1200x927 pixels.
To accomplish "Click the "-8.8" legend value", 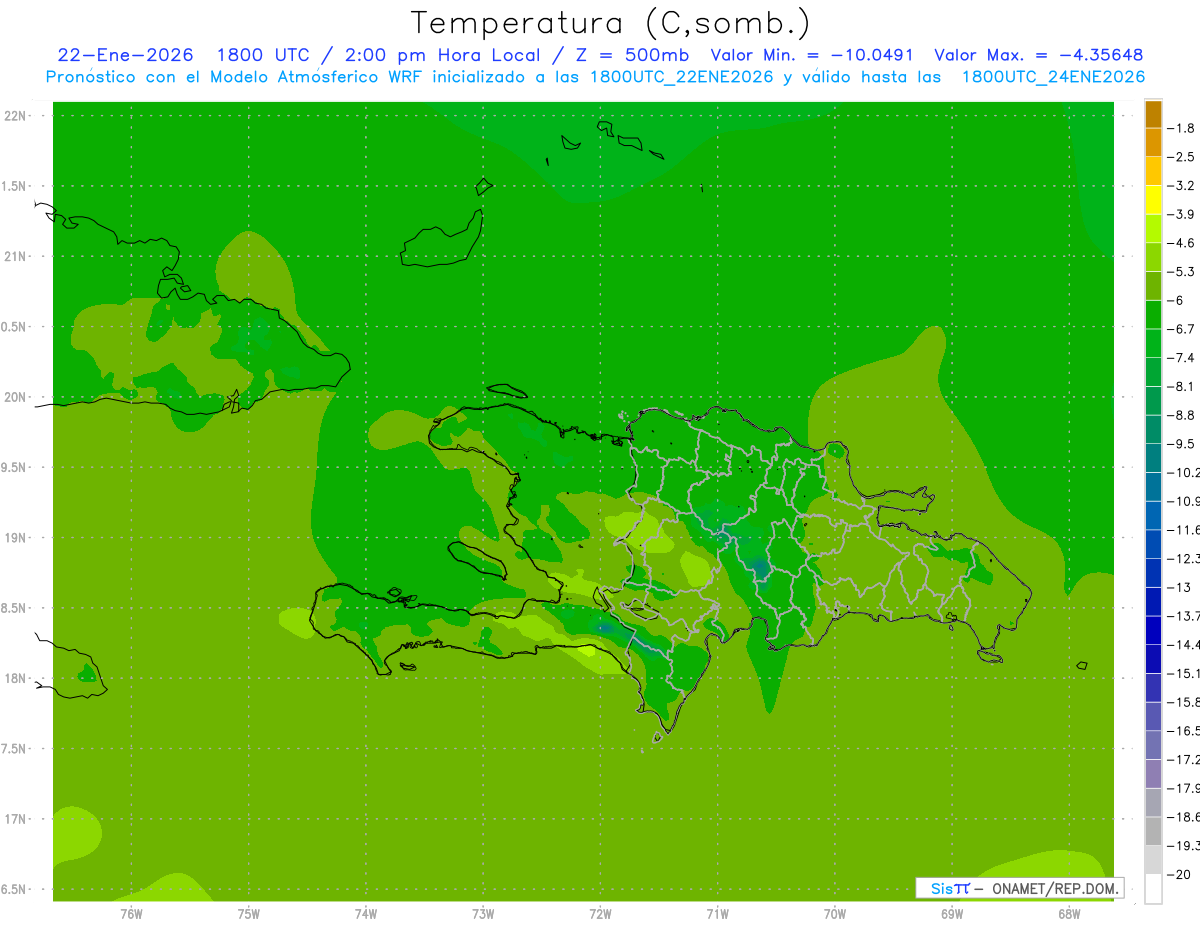I will pyautogui.click(x=1181, y=415).
